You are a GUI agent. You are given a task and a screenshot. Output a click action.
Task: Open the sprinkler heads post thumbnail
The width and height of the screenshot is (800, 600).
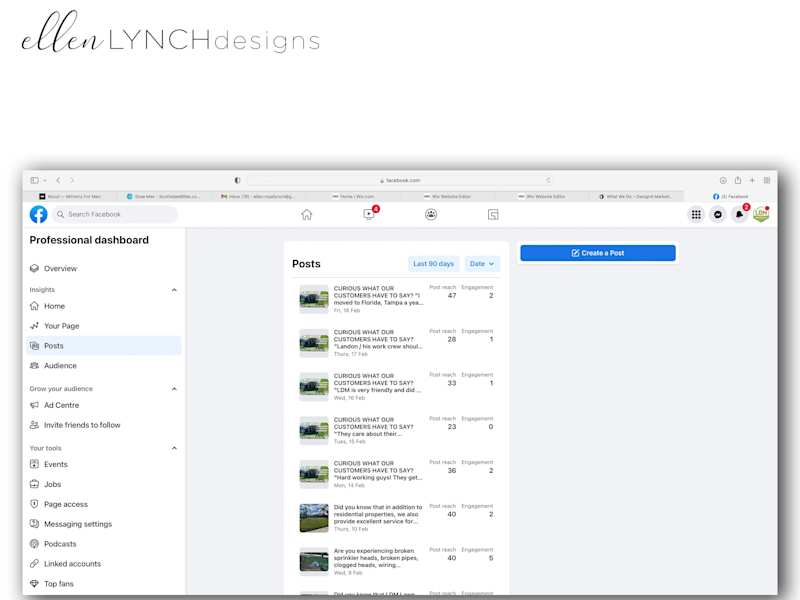314,561
